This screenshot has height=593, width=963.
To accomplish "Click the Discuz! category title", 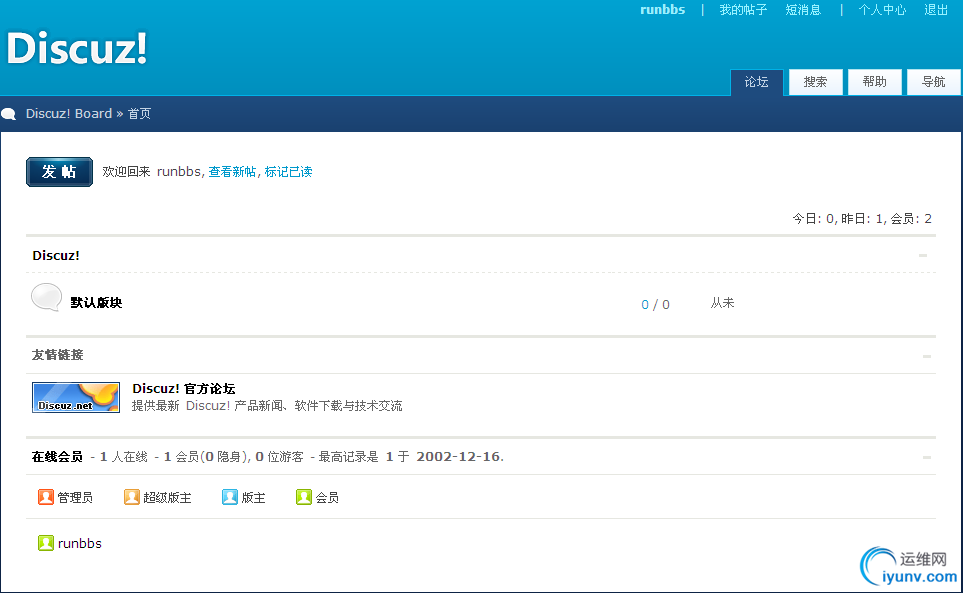I will 56,255.
